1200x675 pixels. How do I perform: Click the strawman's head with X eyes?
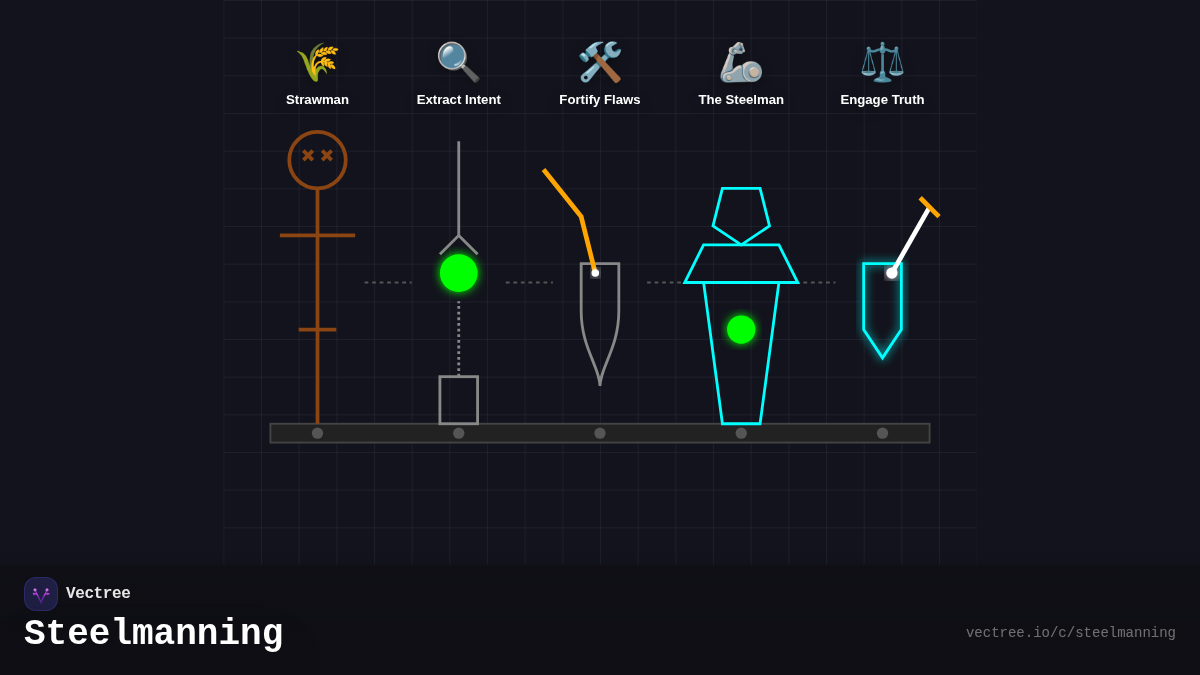tap(317, 160)
